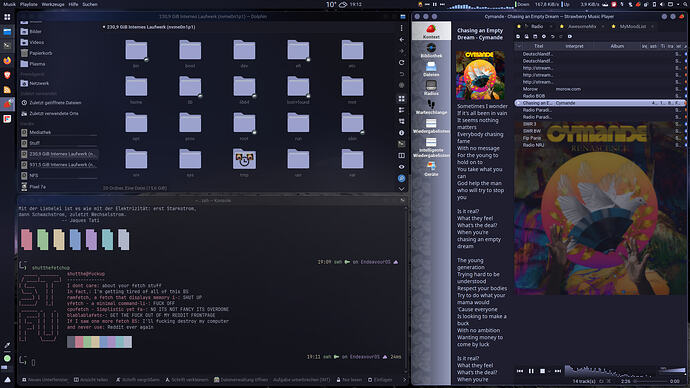Viewport: 690px width, 388px height.
Task: Open the Bibliothek sidebar tab in Strawberry
Action: point(431,50)
